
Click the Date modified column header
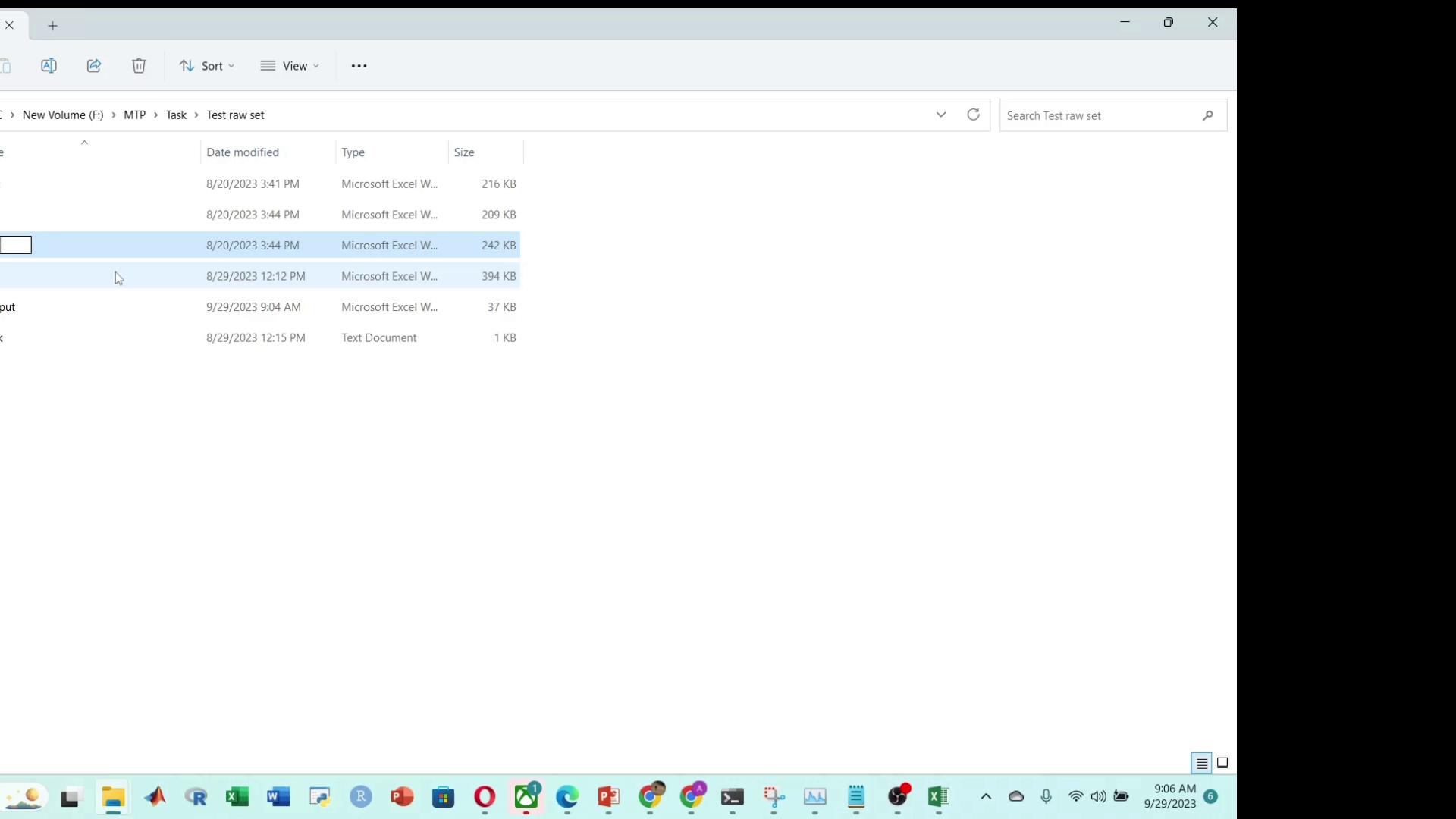coord(242,152)
